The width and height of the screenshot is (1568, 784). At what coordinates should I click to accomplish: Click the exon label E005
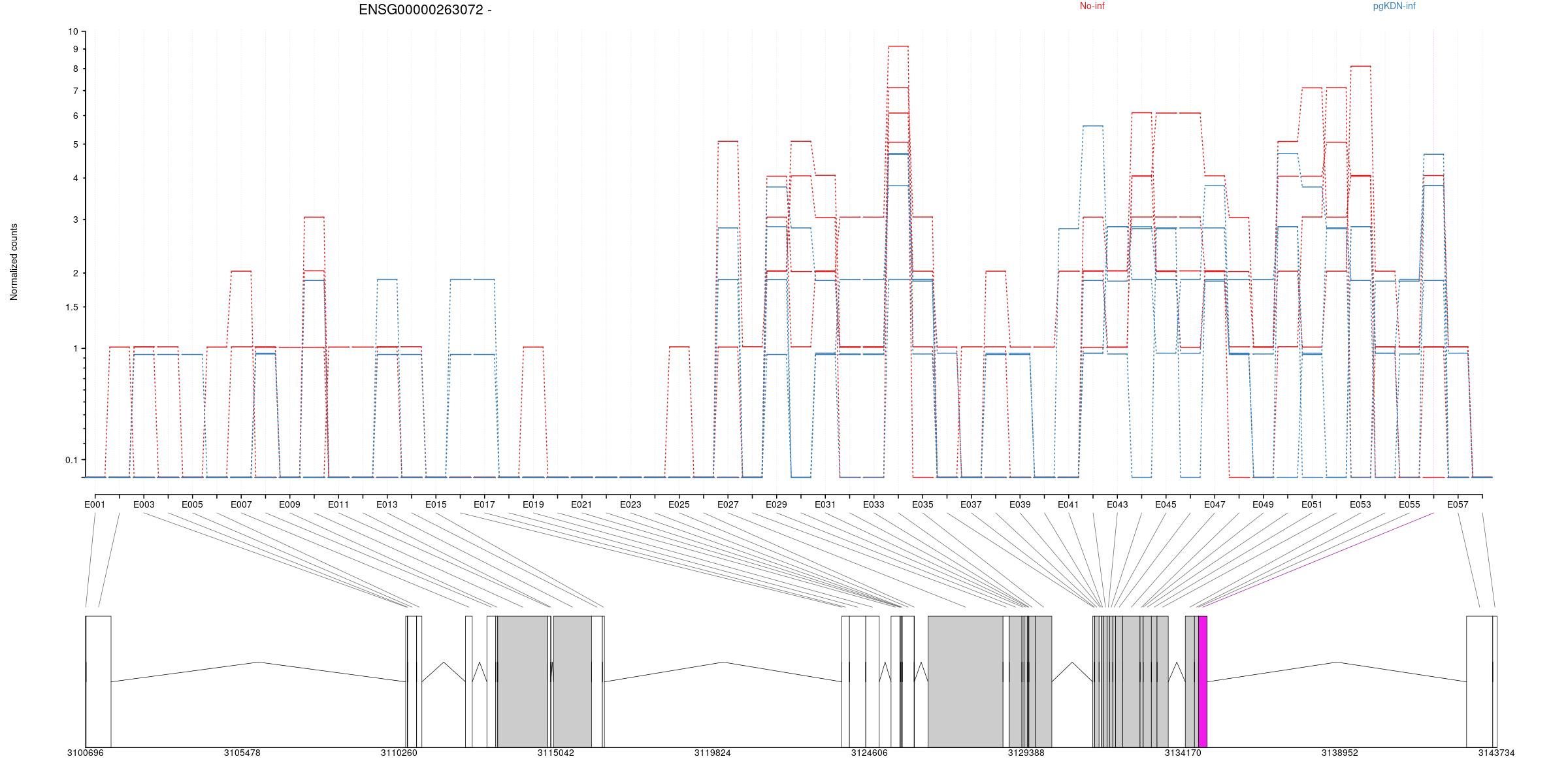point(192,504)
